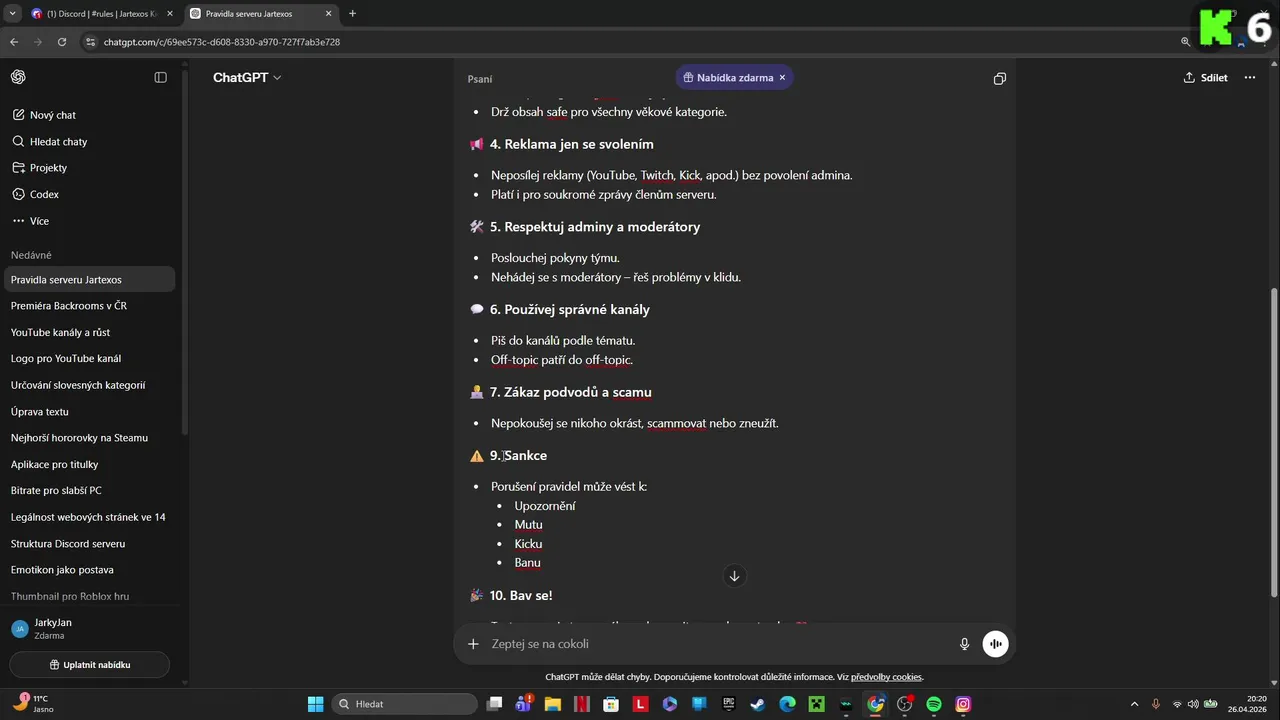Switch to Pravidla serveru Jartexos browser tab
Image resolution: width=1280 pixels, height=720 pixels.
coord(260,14)
